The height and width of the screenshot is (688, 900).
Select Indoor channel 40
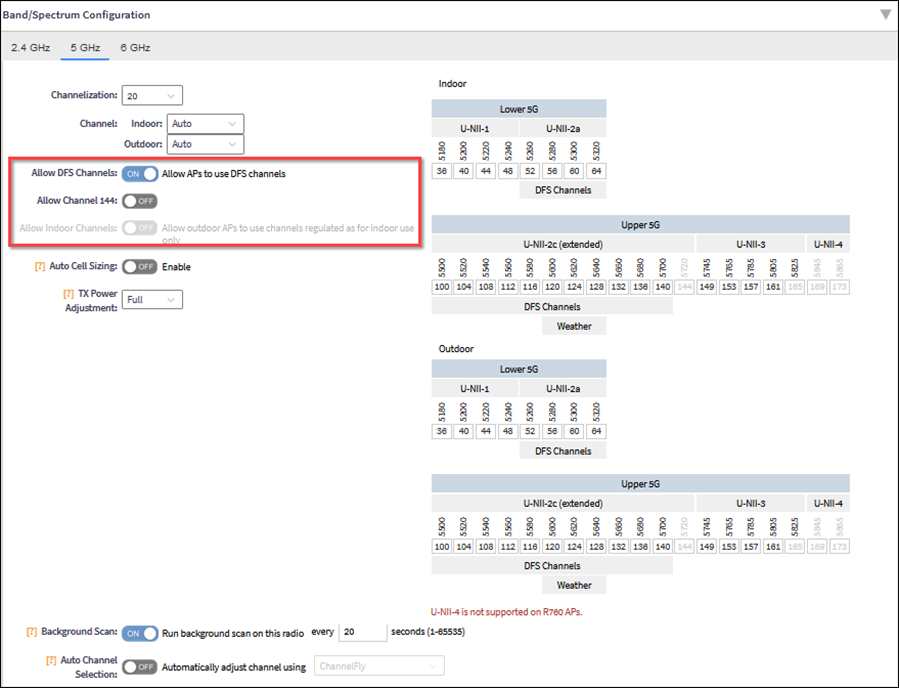(x=464, y=171)
